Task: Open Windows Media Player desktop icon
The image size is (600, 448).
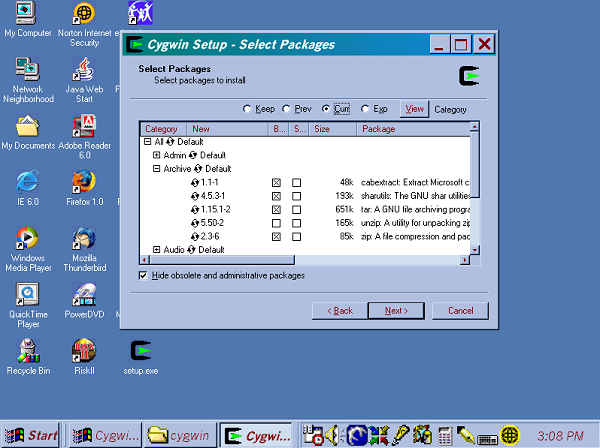Action: [28, 249]
